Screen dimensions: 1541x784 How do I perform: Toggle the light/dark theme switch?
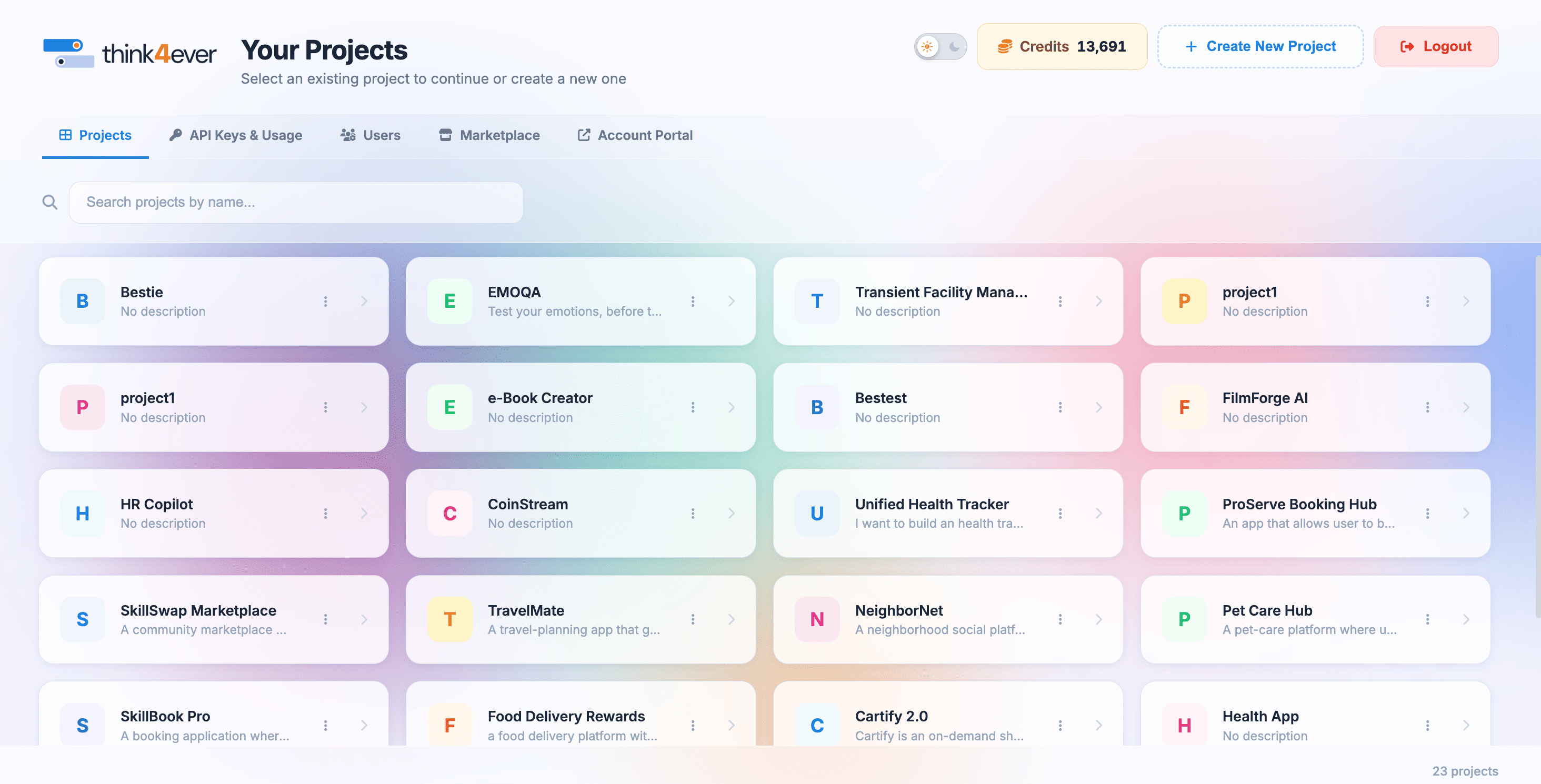tap(940, 47)
